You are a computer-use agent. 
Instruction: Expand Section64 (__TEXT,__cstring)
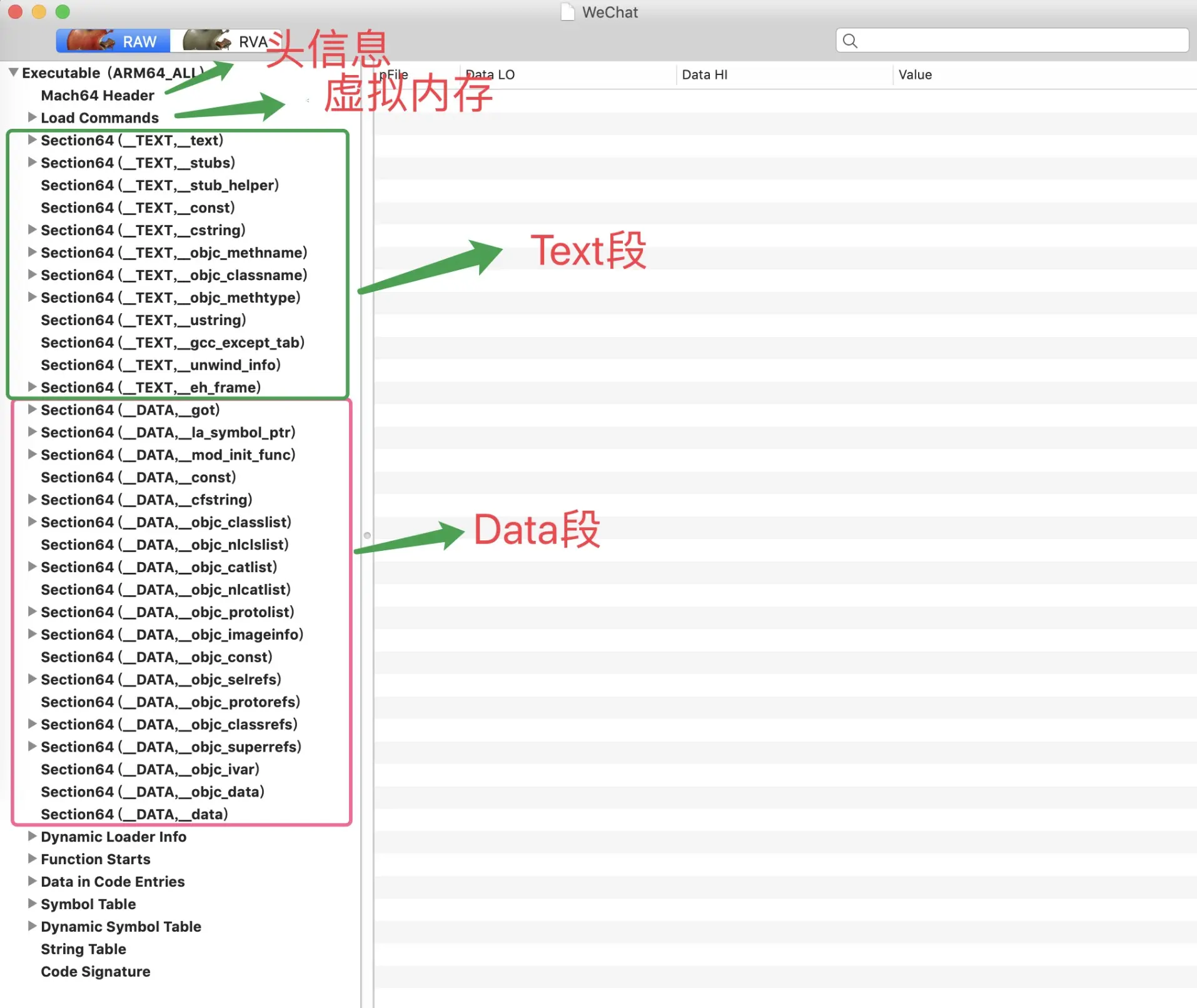coord(32,229)
